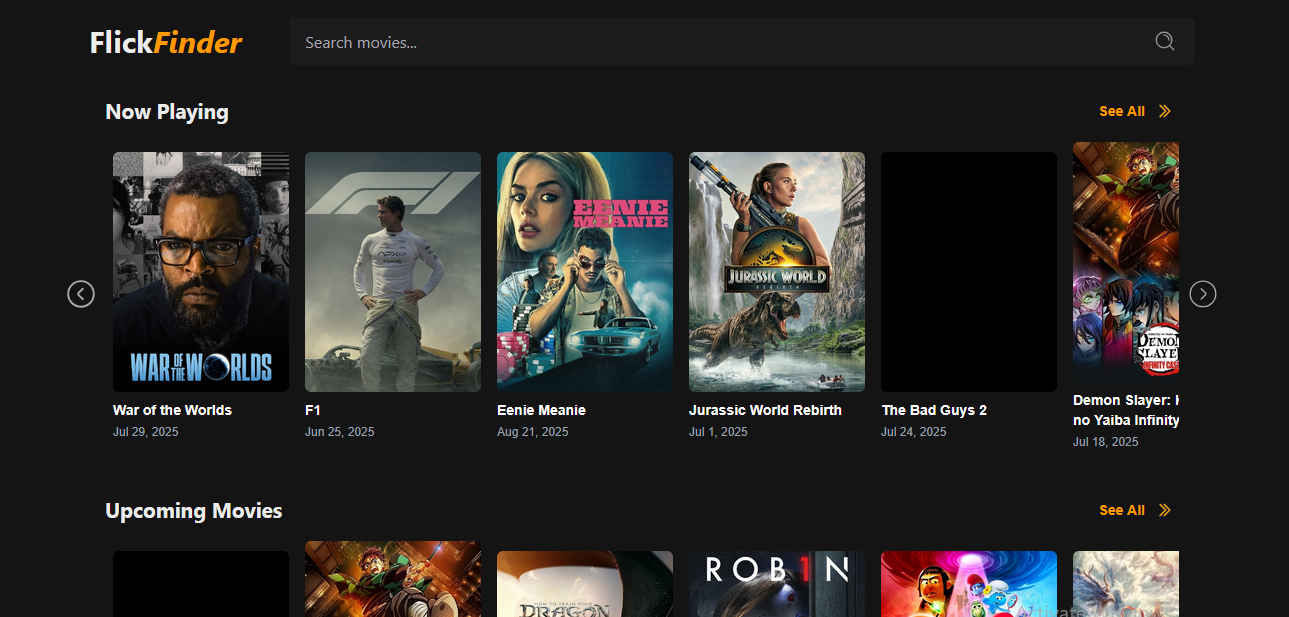Screen dimensions: 1289x617
Task: Click the Jul 18, 2025 release date
Action: tap(1106, 442)
